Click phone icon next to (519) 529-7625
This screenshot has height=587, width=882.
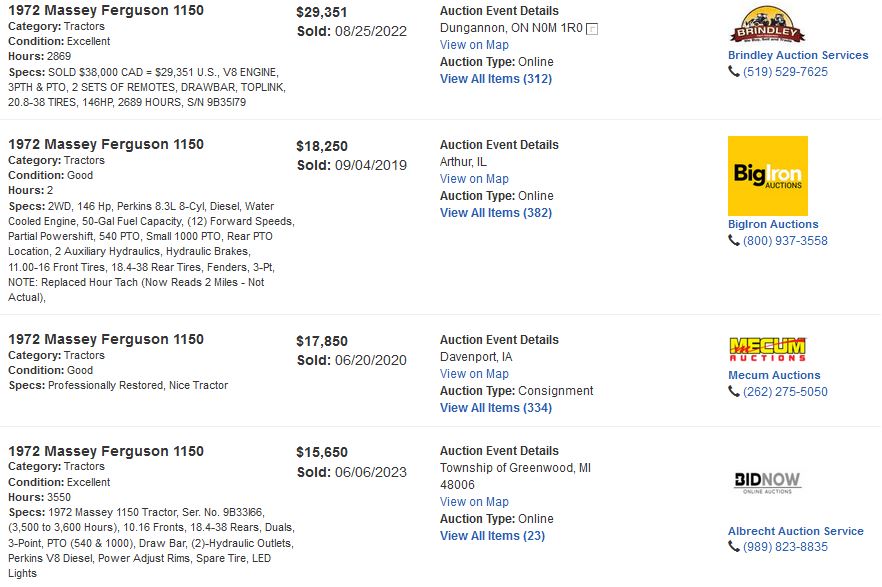(734, 71)
